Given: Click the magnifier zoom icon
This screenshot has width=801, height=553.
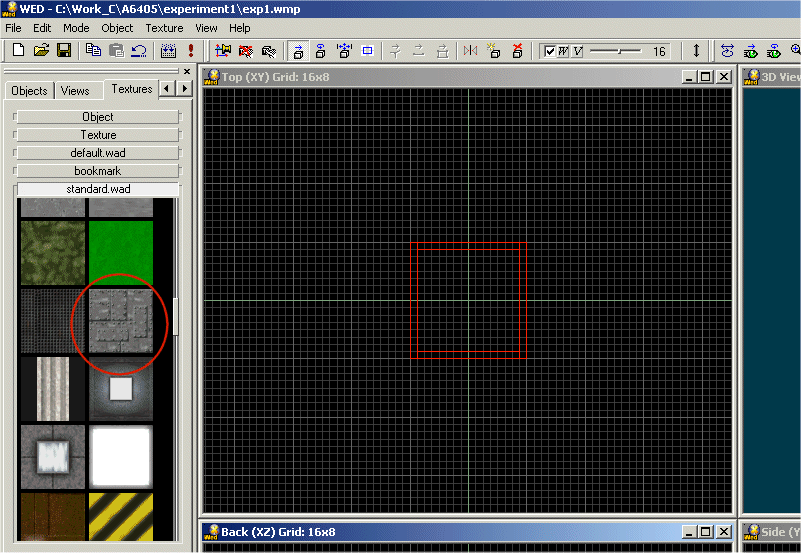Looking at the screenshot, I should tap(795, 50).
